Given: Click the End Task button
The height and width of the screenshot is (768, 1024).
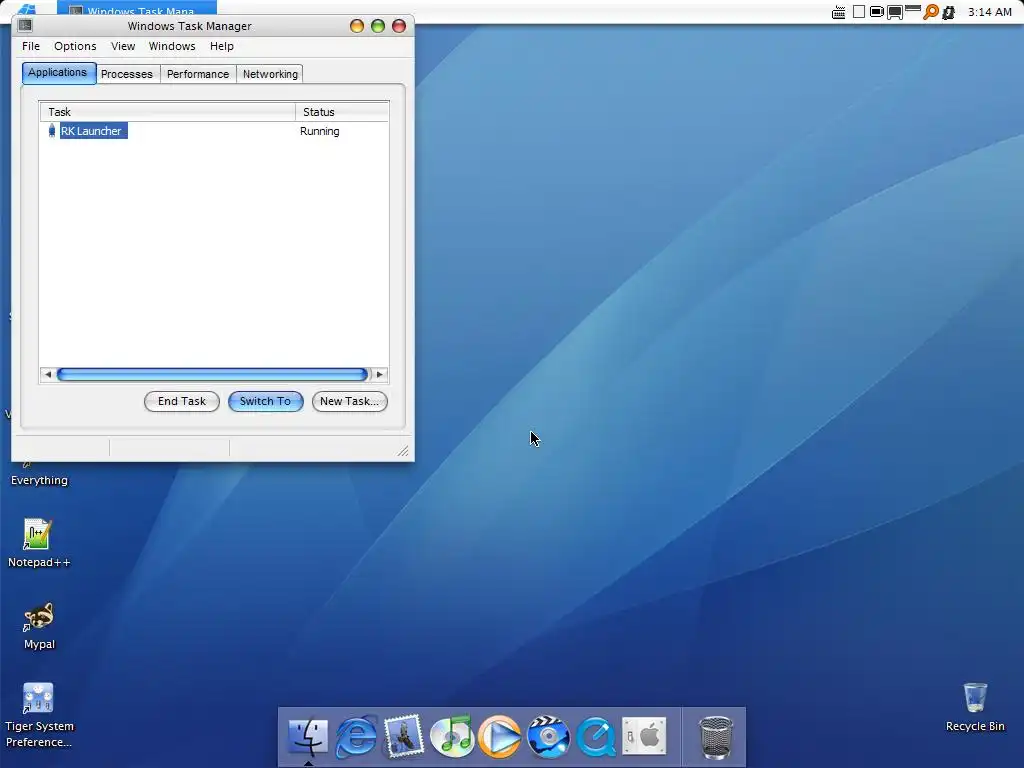Looking at the screenshot, I should pos(182,401).
